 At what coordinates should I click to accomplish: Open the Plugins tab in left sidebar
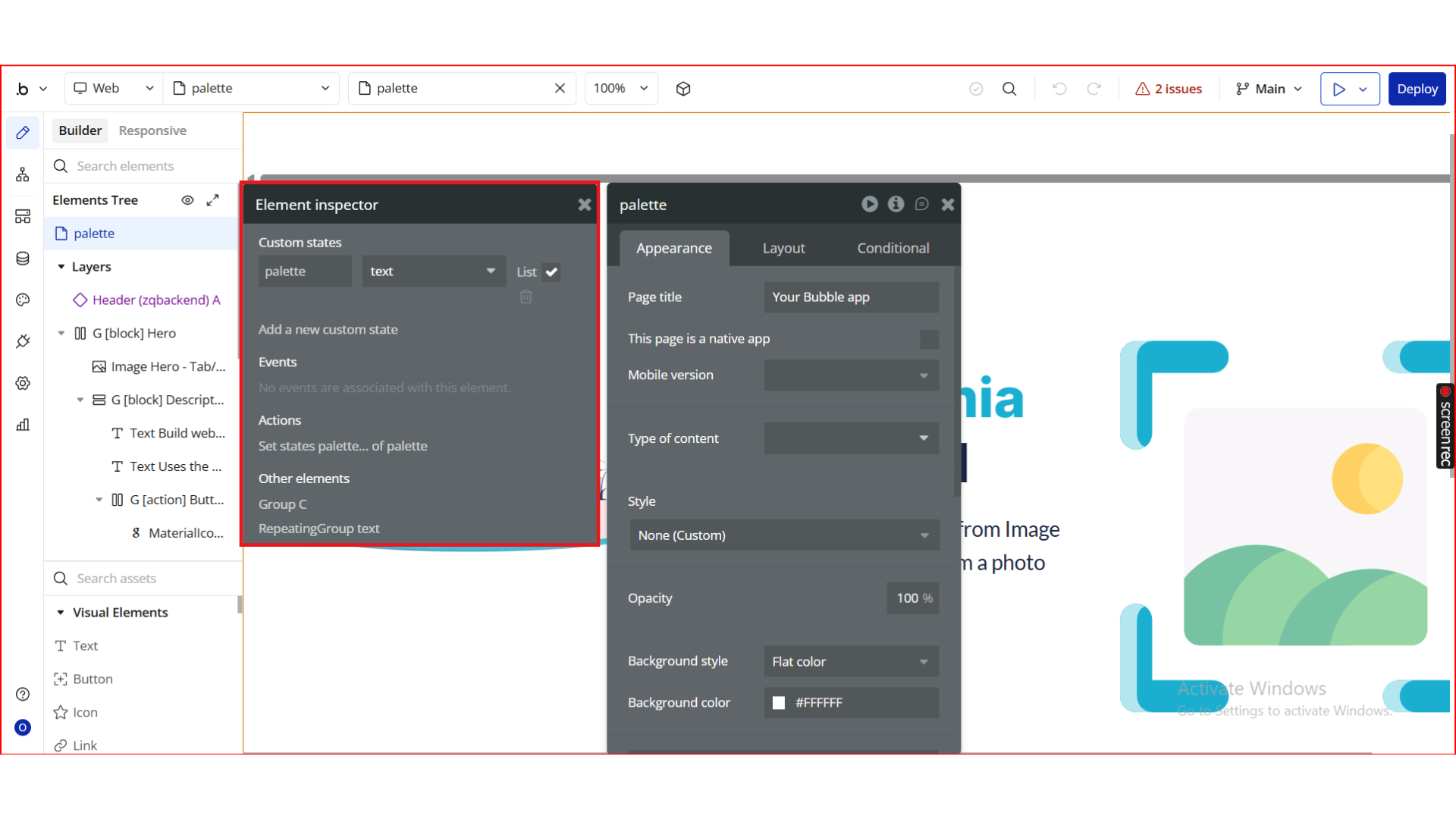(x=23, y=341)
